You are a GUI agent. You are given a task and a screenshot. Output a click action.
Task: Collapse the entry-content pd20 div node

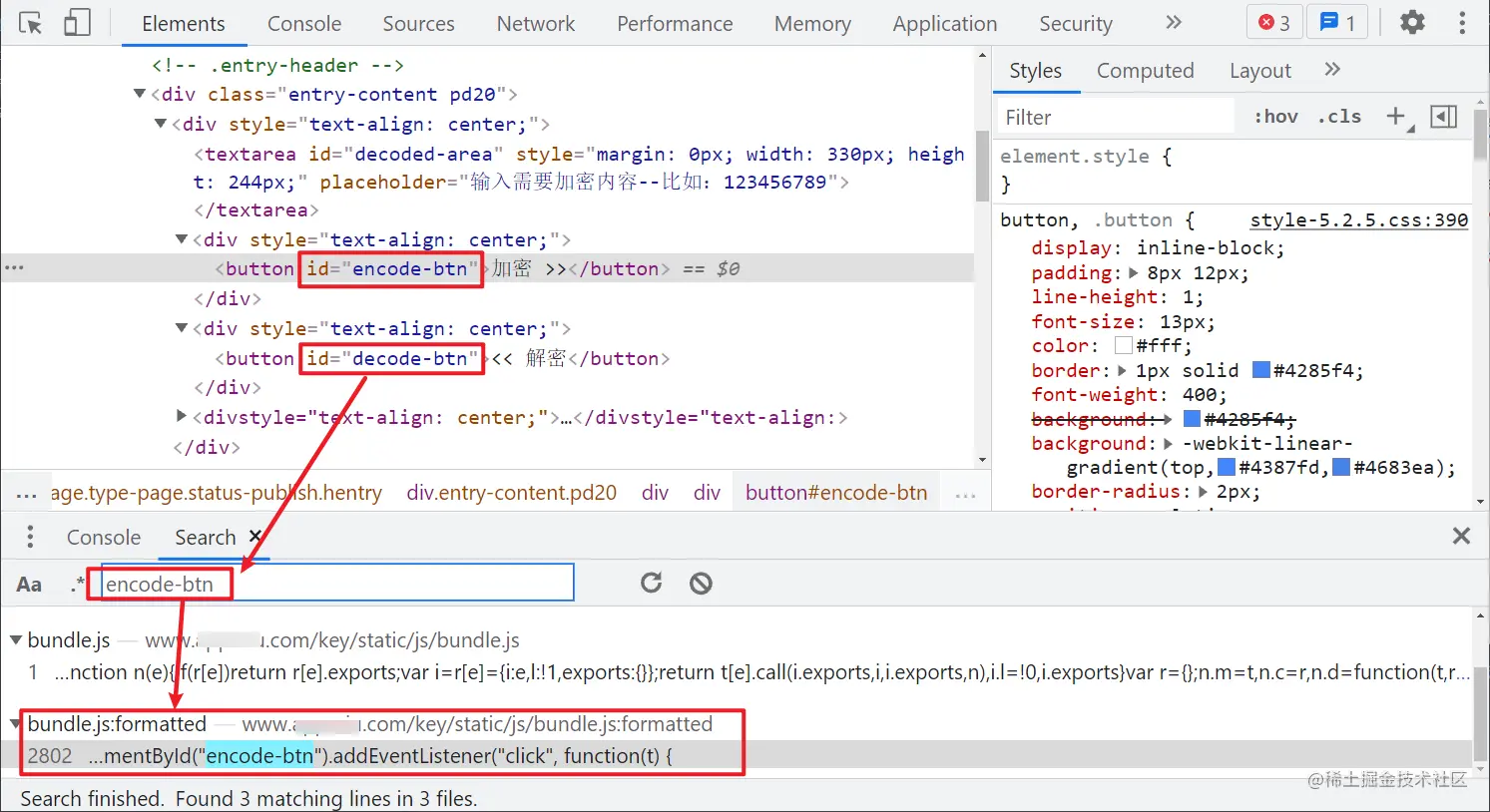[x=140, y=94]
